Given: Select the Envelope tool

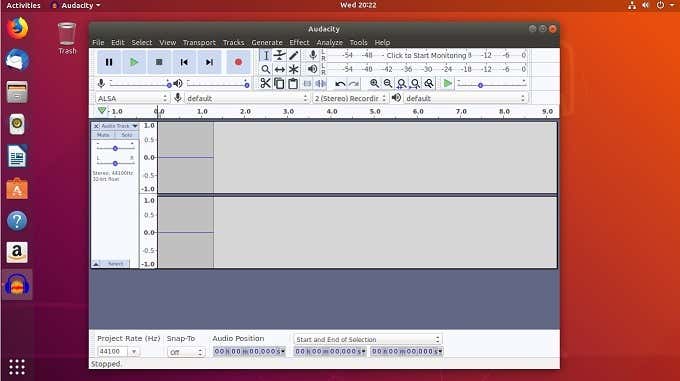Looking at the screenshot, I should 280,55.
